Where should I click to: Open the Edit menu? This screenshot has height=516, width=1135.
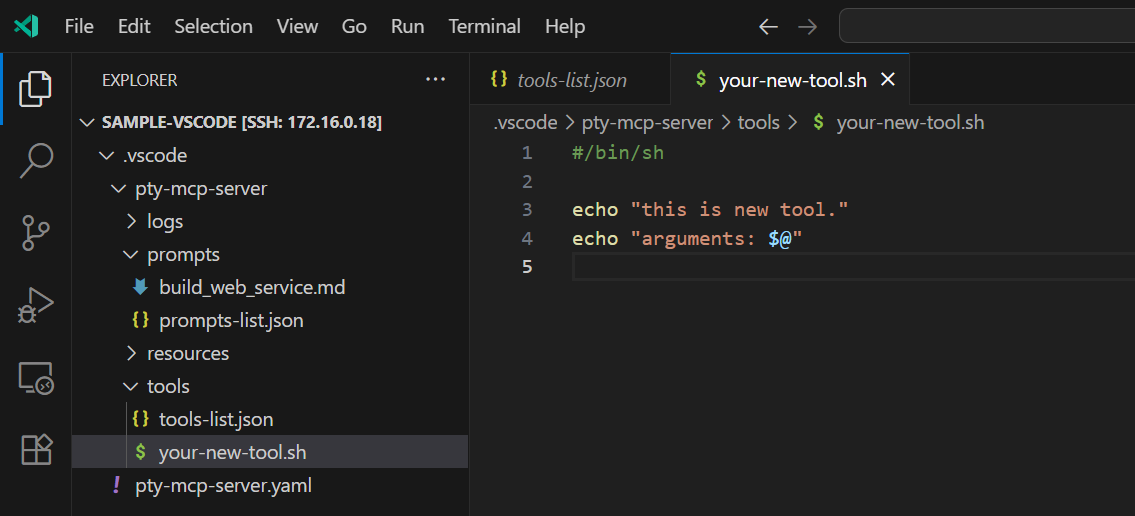coord(134,27)
